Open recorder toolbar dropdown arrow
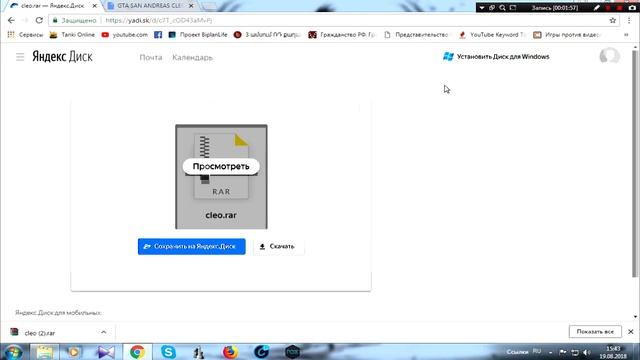Screen dimensions: 640x360 point(482,7)
